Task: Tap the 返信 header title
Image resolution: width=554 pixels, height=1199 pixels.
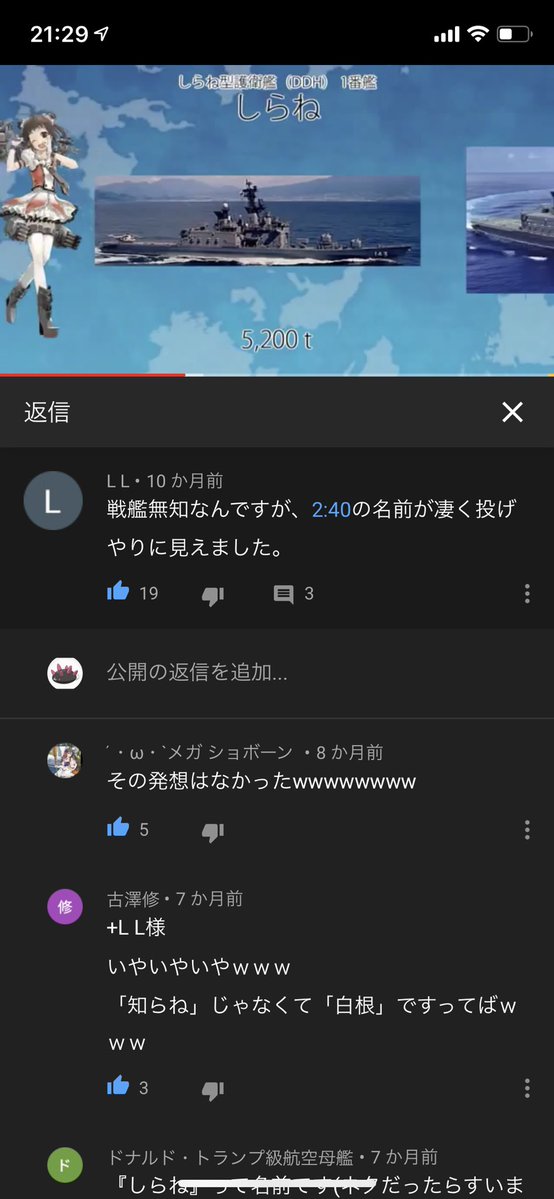Action: [x=47, y=412]
